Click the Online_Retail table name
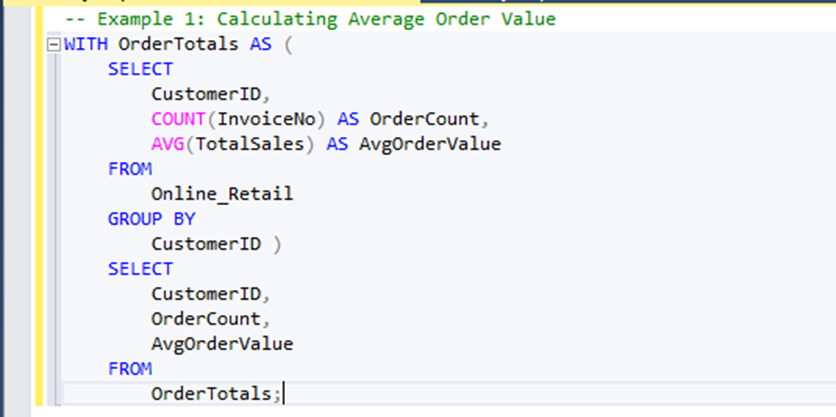This screenshot has width=836, height=417. tap(222, 194)
